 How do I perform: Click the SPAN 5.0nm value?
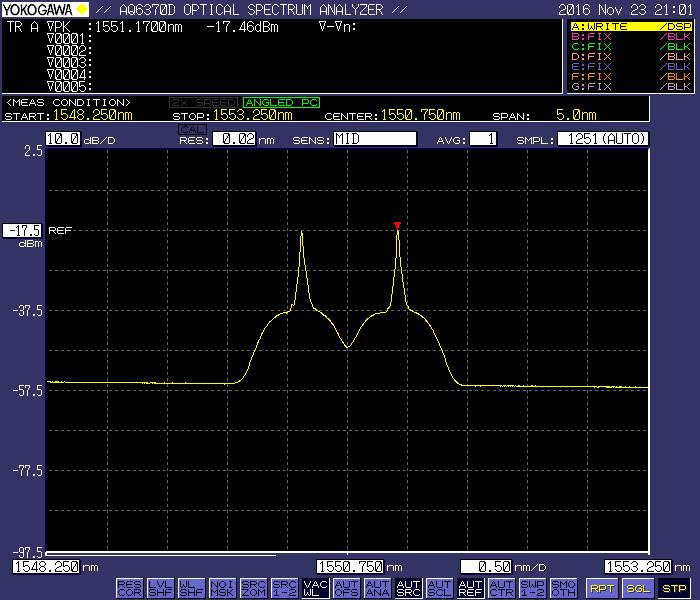pyautogui.click(x=576, y=115)
